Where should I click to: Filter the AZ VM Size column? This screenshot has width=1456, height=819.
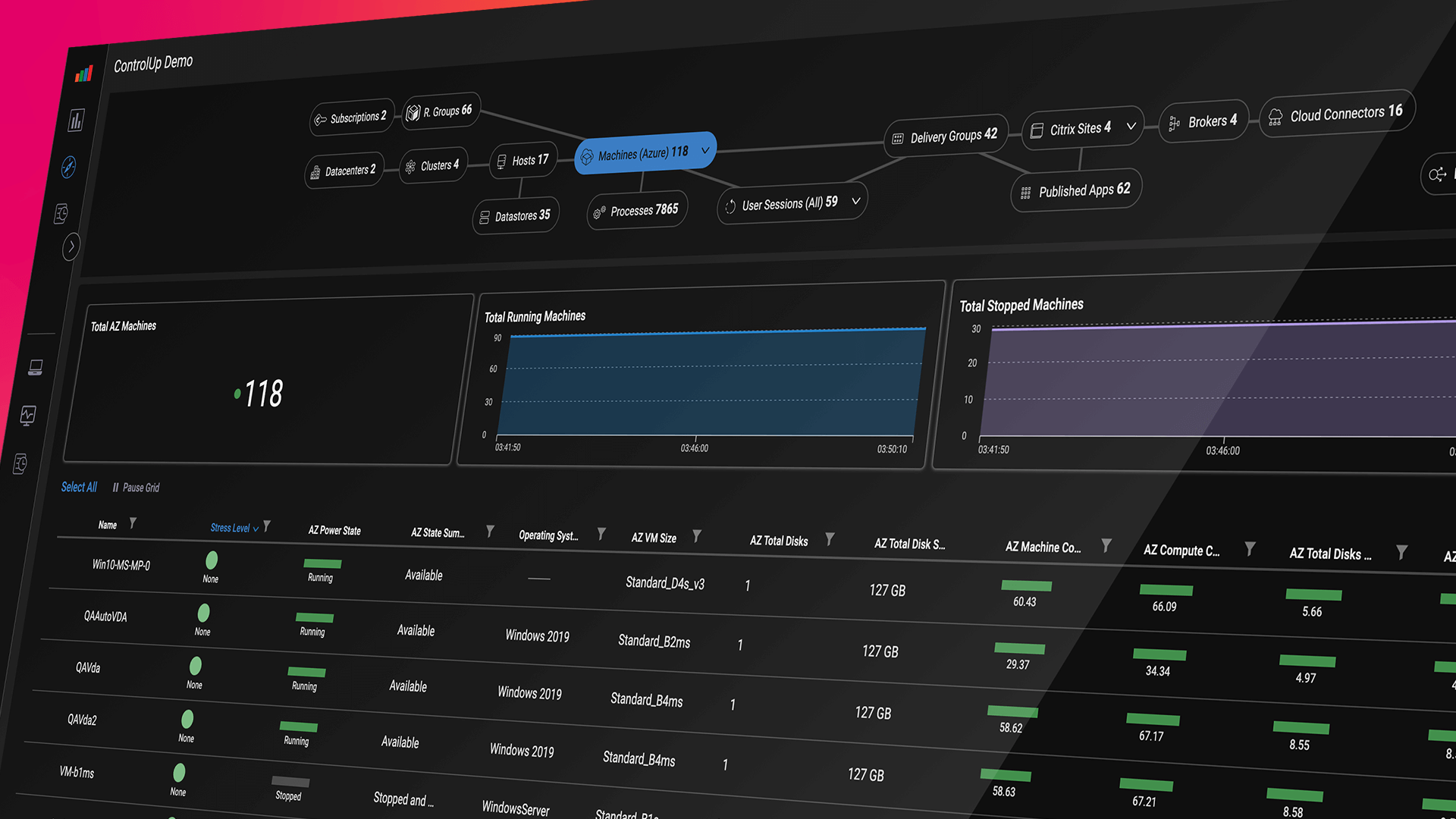(697, 536)
